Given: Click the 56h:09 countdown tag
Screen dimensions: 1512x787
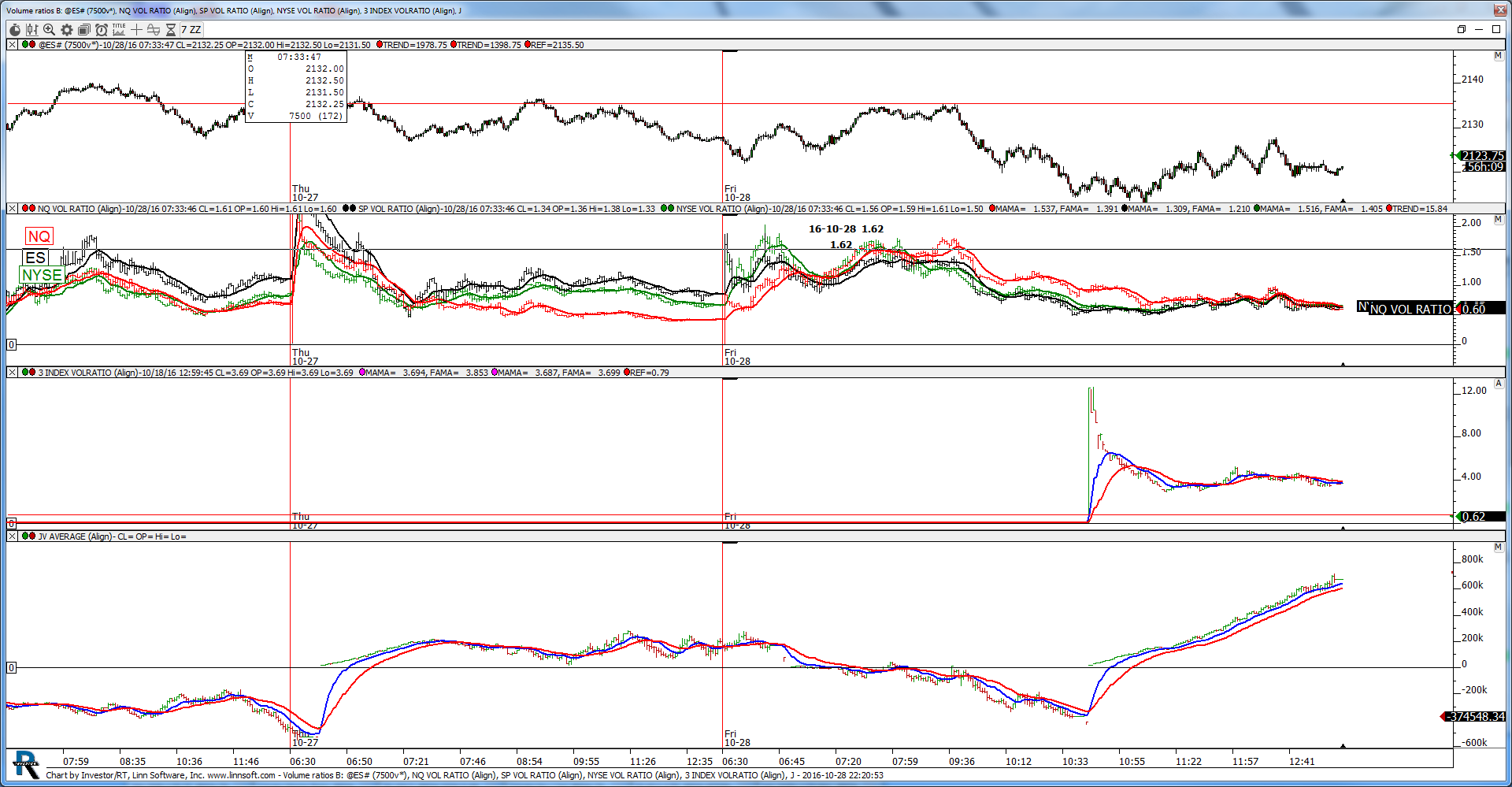Looking at the screenshot, I should [1484, 167].
